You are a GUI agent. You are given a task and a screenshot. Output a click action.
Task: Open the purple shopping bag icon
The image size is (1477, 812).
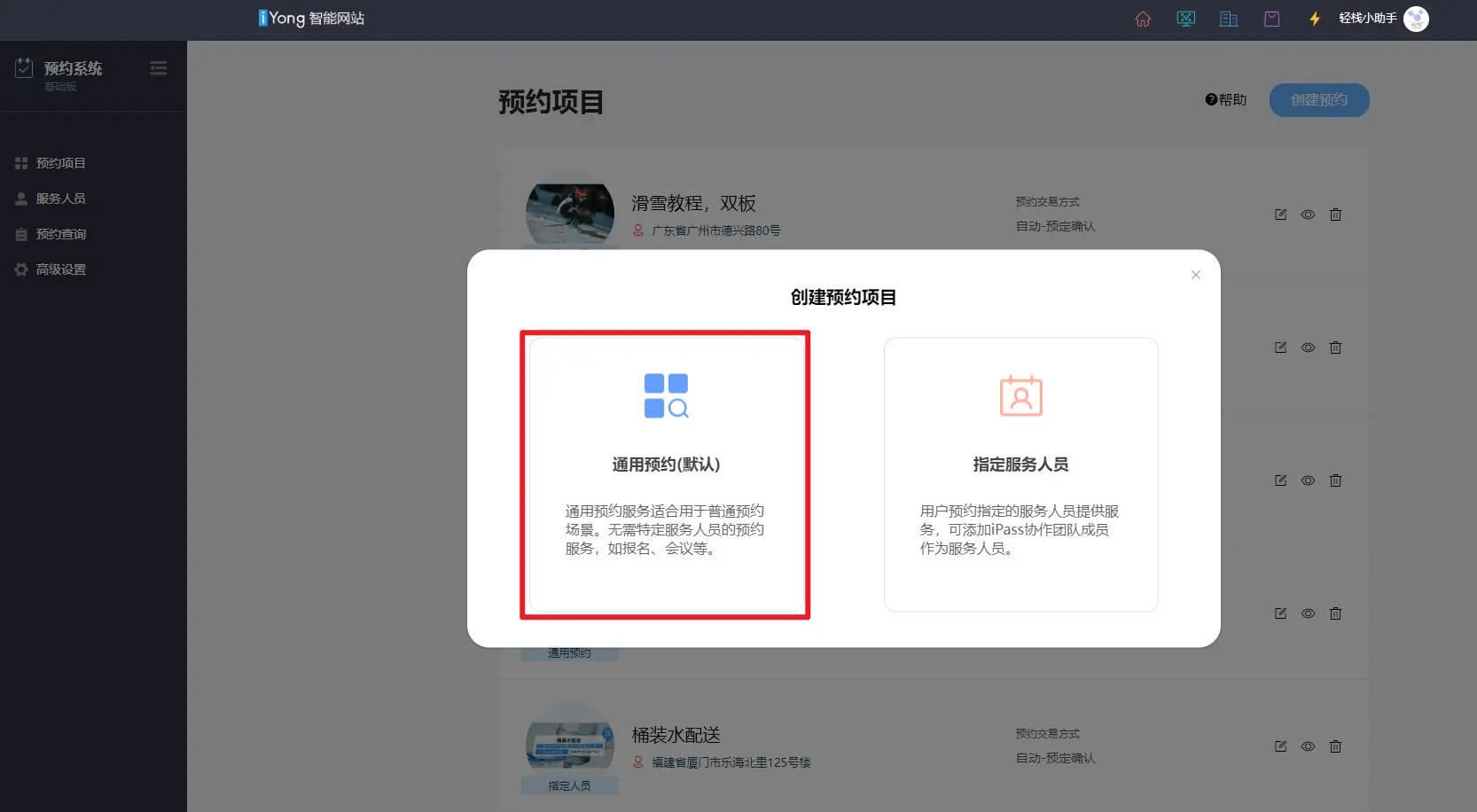(x=1271, y=19)
